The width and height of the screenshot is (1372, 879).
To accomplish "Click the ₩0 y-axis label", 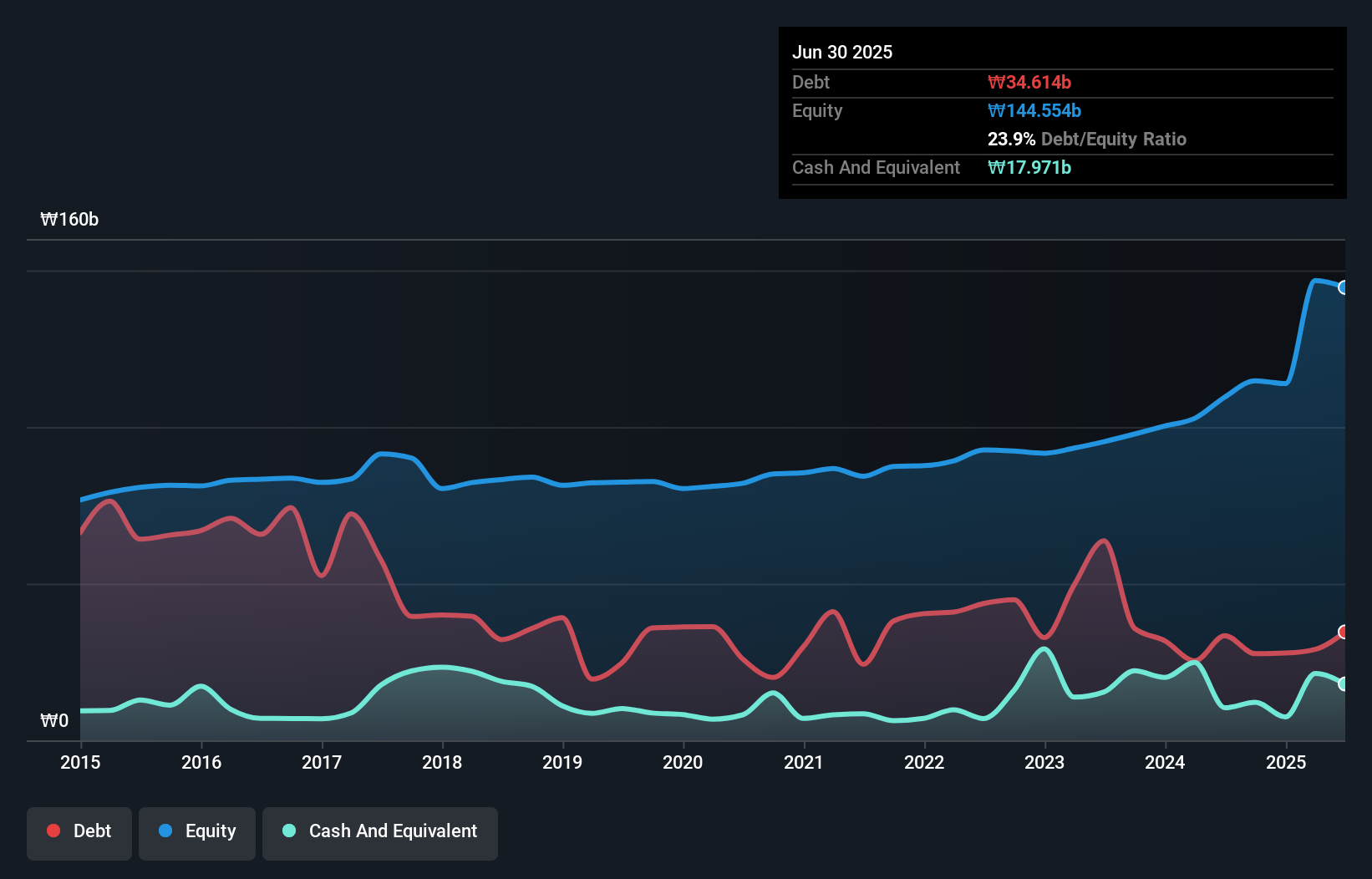I will tap(54, 721).
